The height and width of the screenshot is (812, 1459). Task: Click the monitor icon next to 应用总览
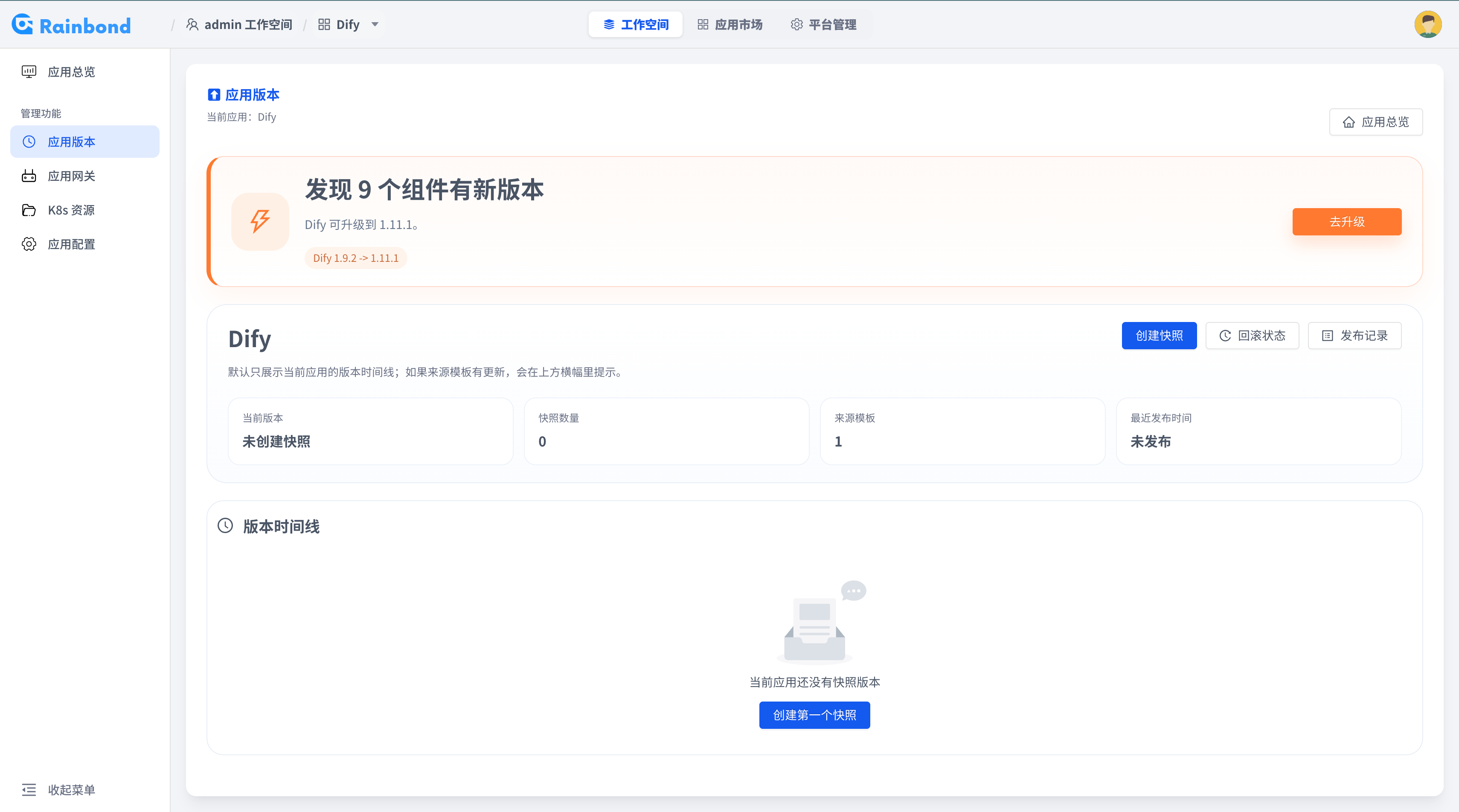pyautogui.click(x=29, y=71)
